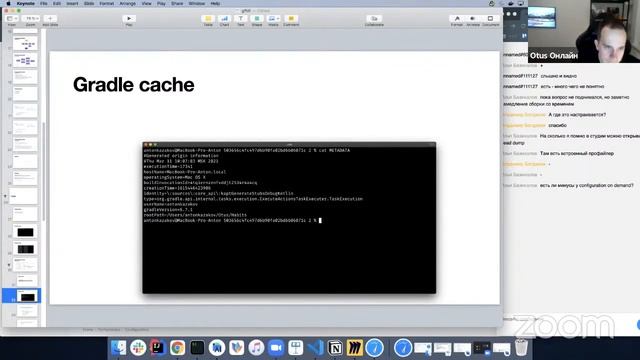This screenshot has width=640, height=360.
Task: Click the Otus Онлайн webcam video tile
Action: [584, 31]
